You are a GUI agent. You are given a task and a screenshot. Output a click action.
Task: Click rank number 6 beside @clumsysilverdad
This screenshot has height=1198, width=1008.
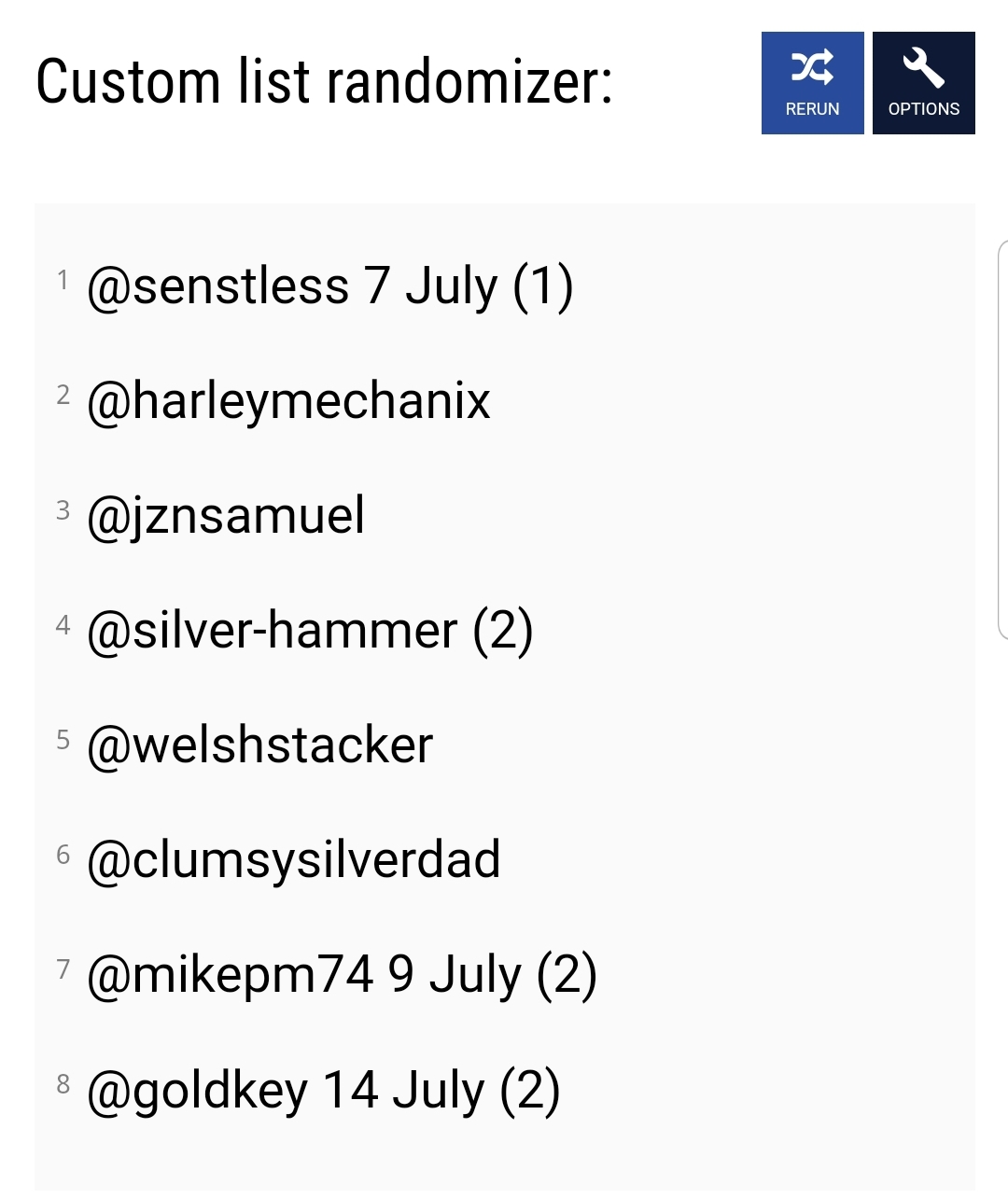tap(63, 854)
